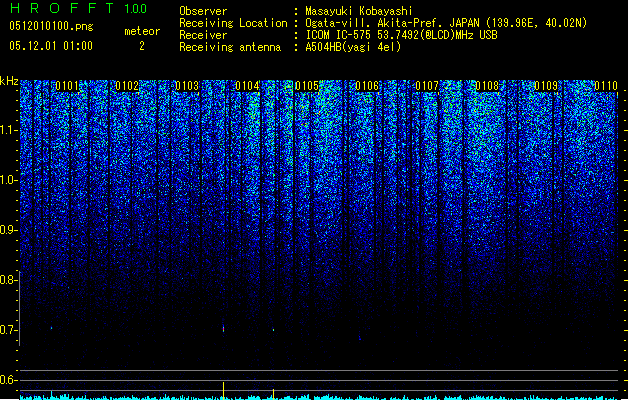Click the 0.9 kHz axis tick label
The height and width of the screenshot is (400, 629).
pos(9,230)
